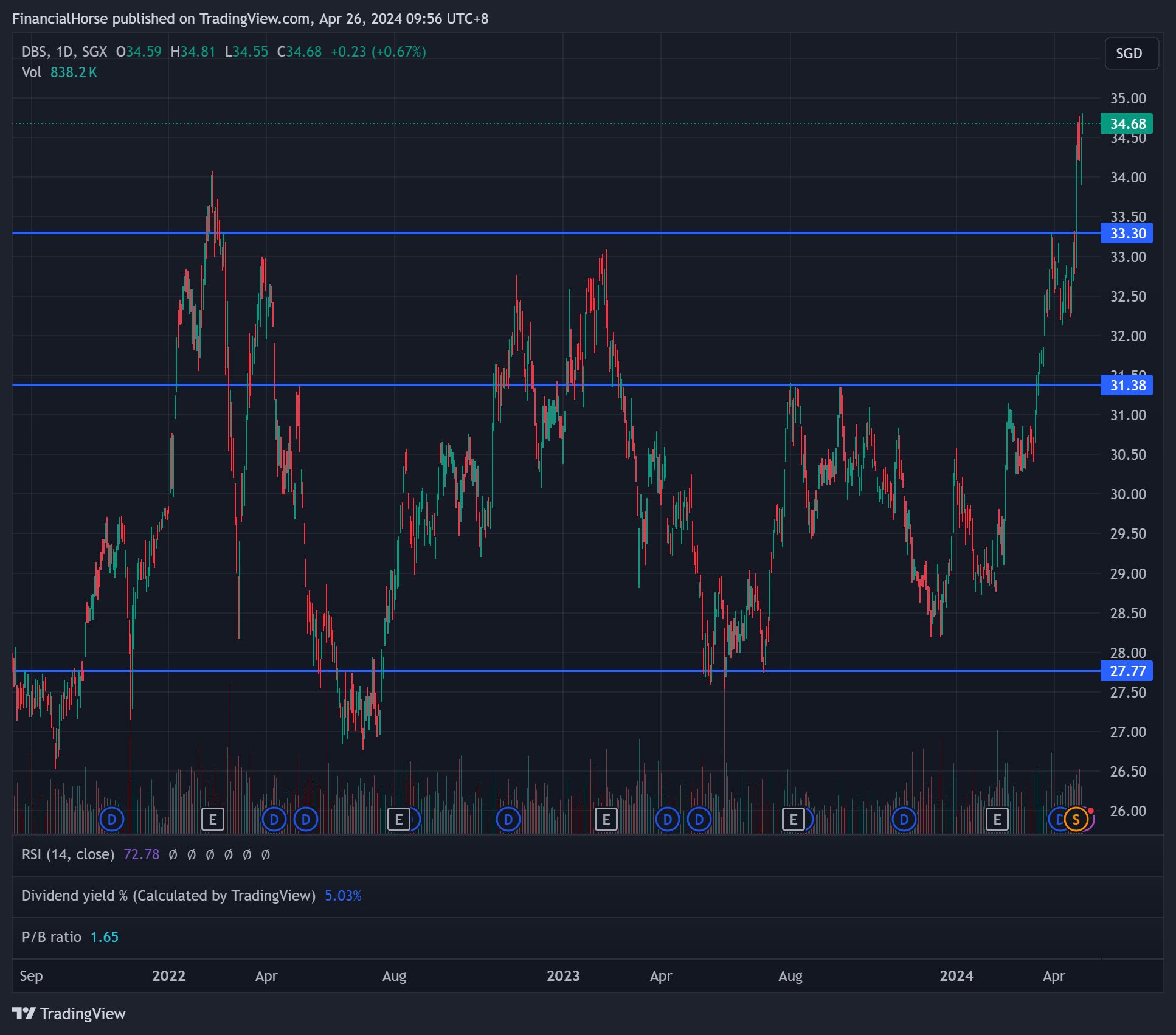1176x1035 pixels.
Task: Click the orange S split marker
Action: tap(1076, 819)
